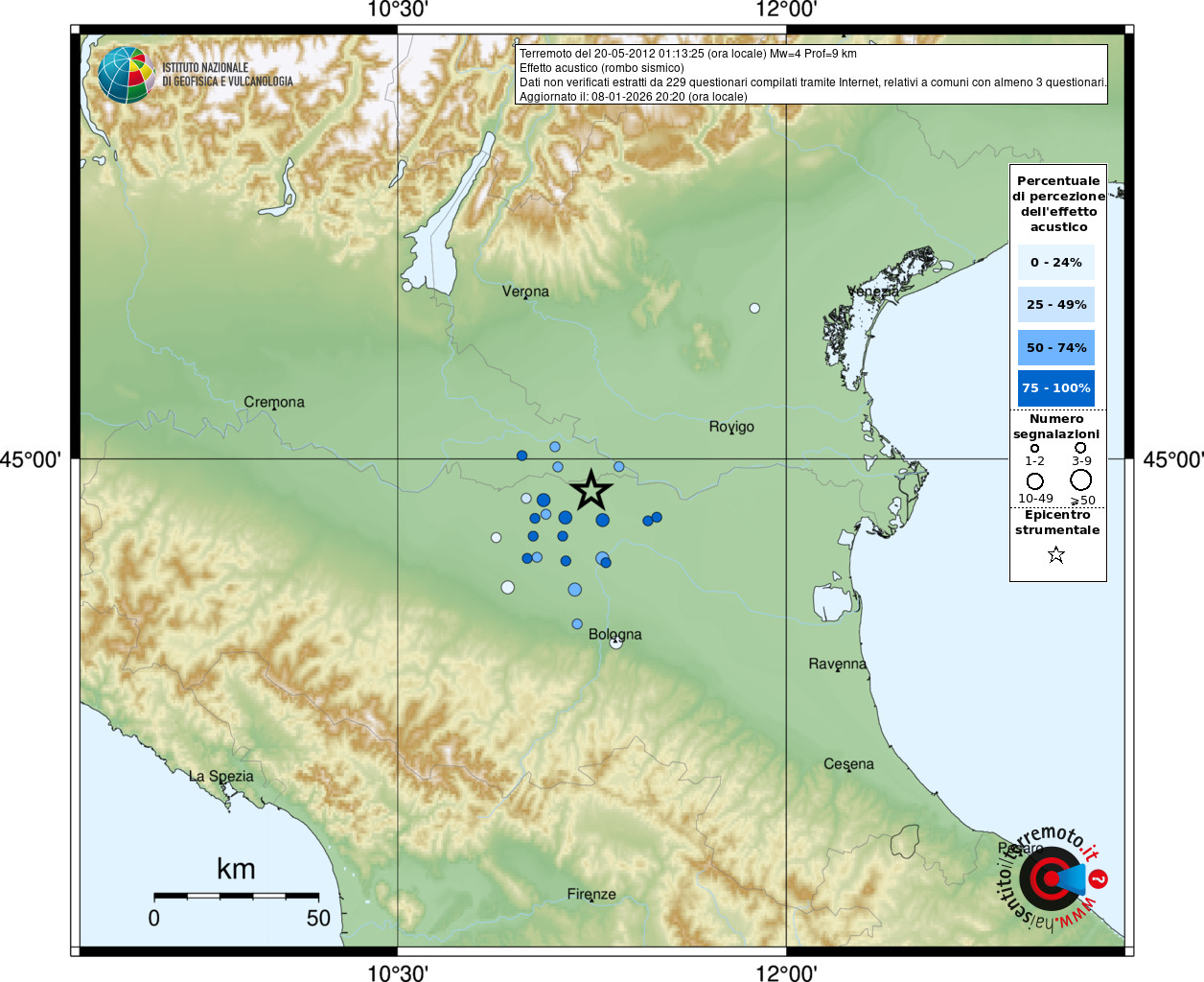The height and width of the screenshot is (982, 1204).
Task: Click the Firenze city label
Action: click(591, 895)
